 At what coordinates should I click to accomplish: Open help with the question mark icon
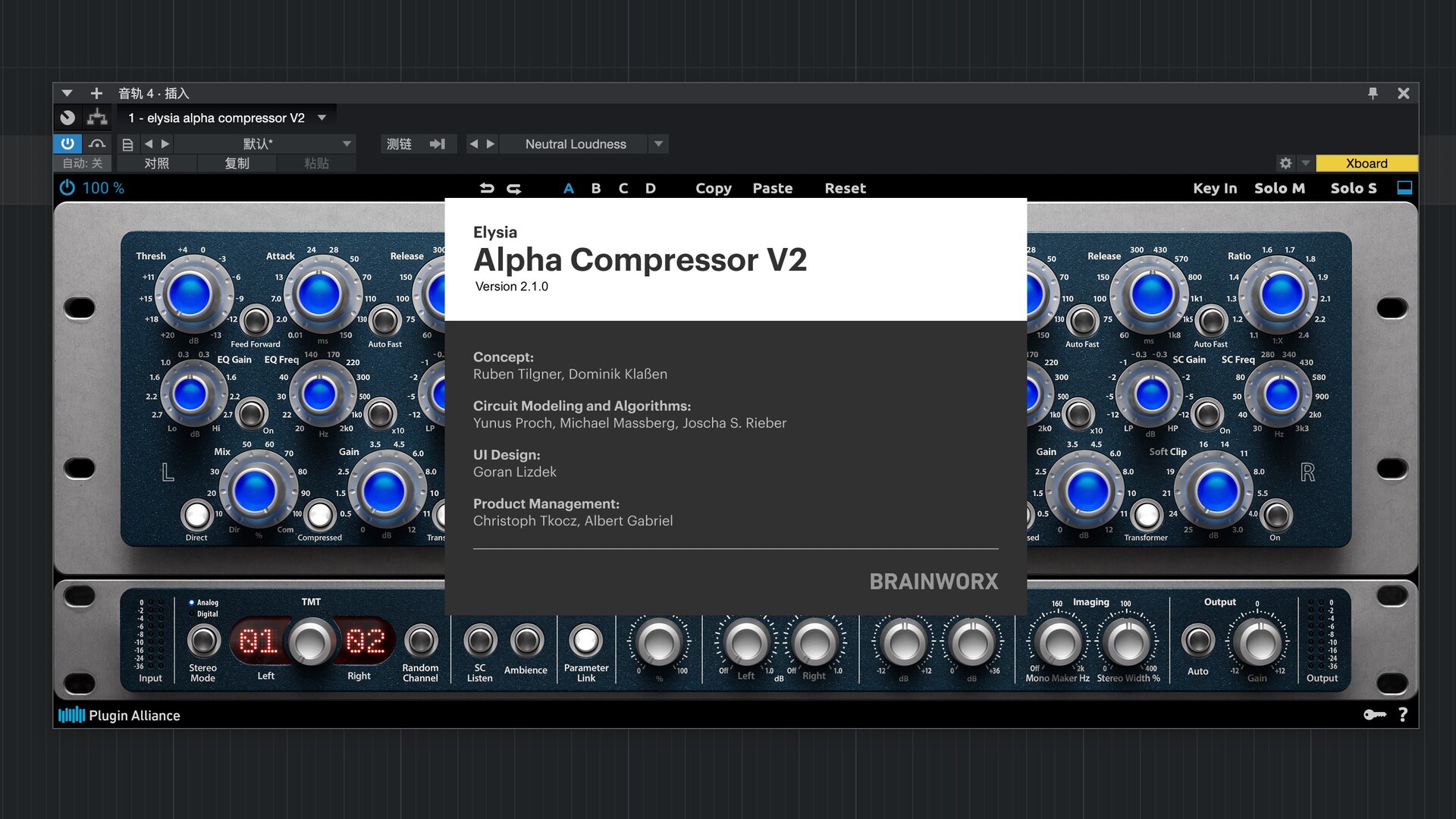click(1403, 714)
